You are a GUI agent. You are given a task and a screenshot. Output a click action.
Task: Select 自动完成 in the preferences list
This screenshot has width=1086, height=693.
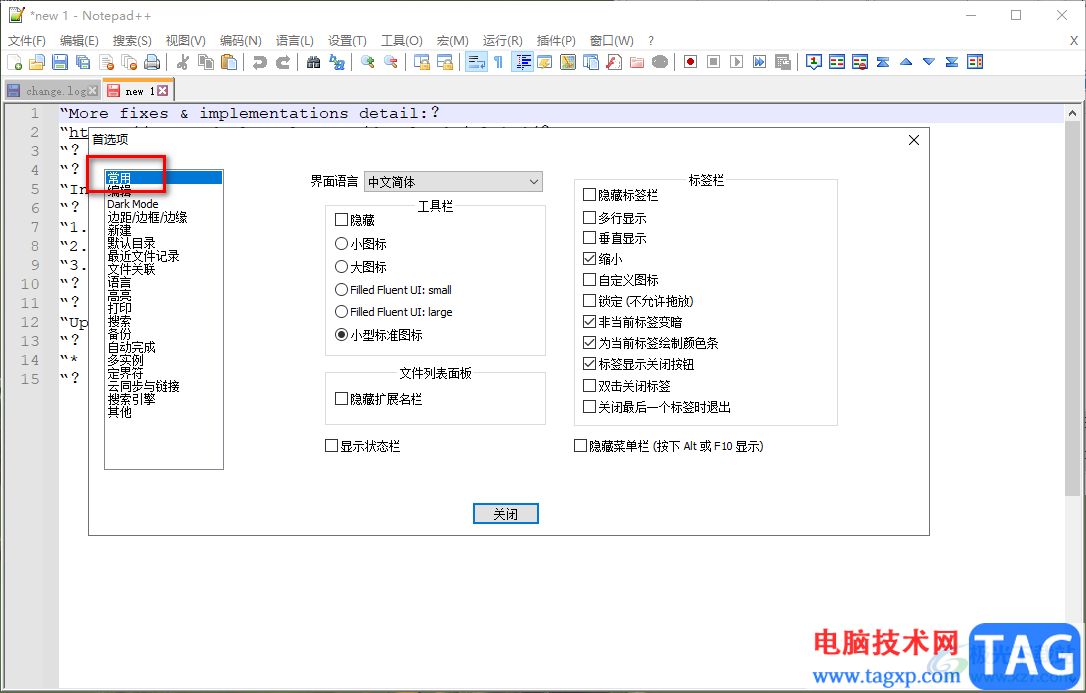[x=132, y=347]
